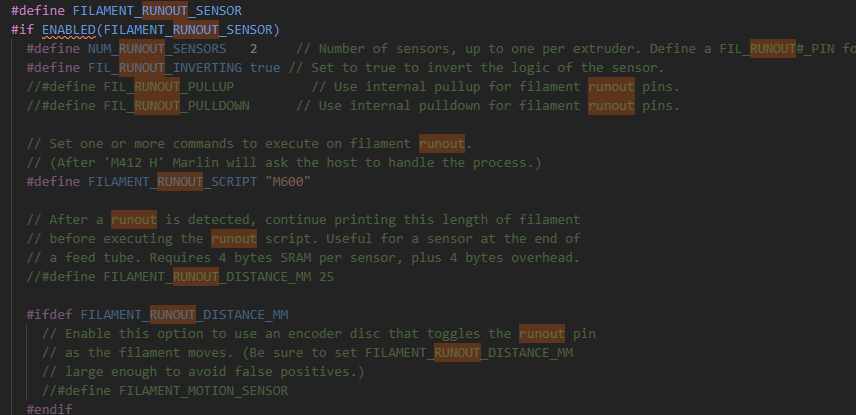This screenshot has width=856, height=415.
Task: Click the '#if' keyword on second line
Action: coord(22,29)
